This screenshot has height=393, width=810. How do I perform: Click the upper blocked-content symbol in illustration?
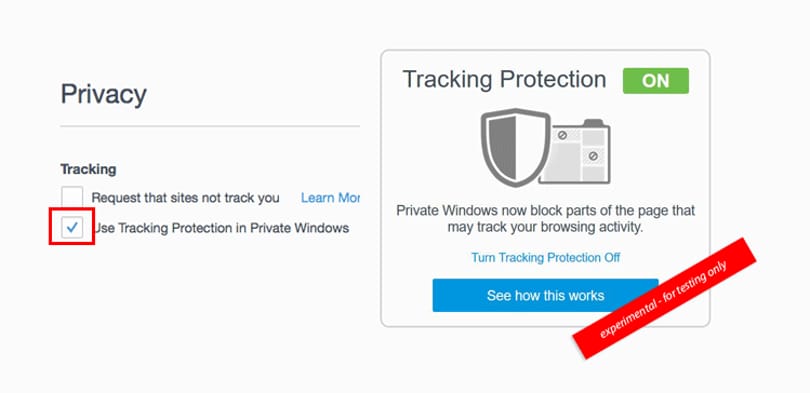pyautogui.click(x=563, y=135)
